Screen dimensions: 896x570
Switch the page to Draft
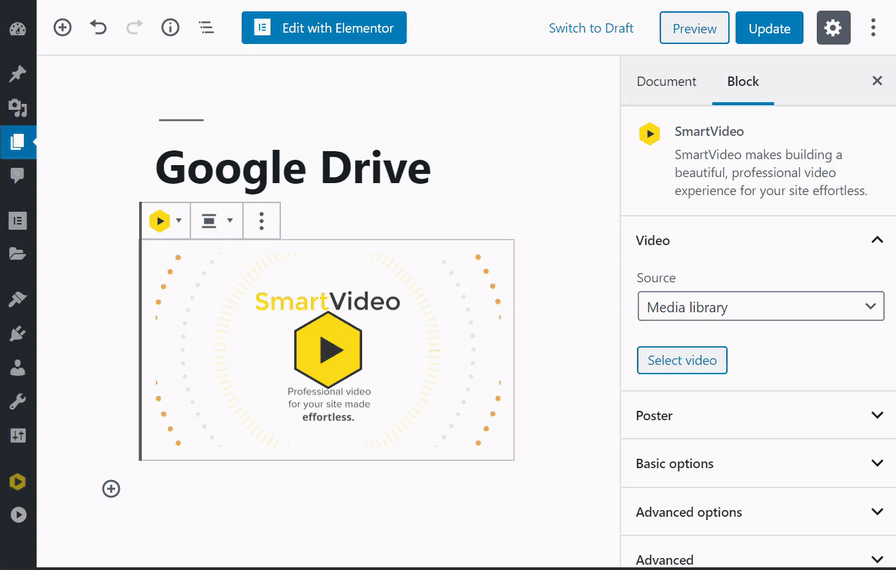[591, 28]
